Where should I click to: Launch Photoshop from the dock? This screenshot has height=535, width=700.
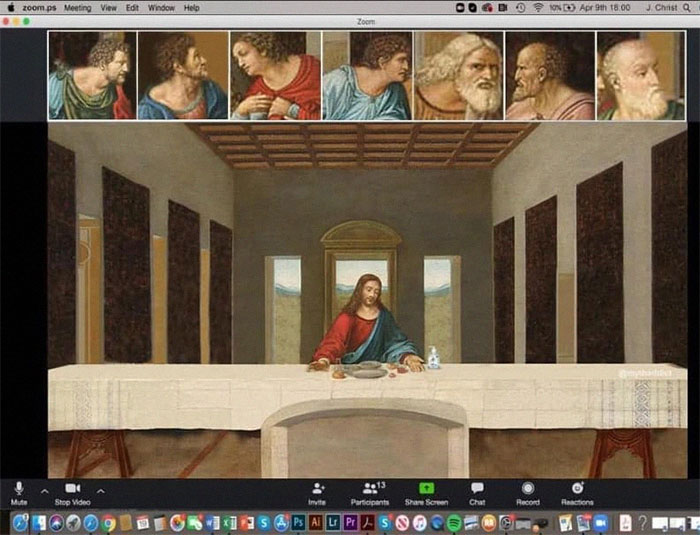297,522
